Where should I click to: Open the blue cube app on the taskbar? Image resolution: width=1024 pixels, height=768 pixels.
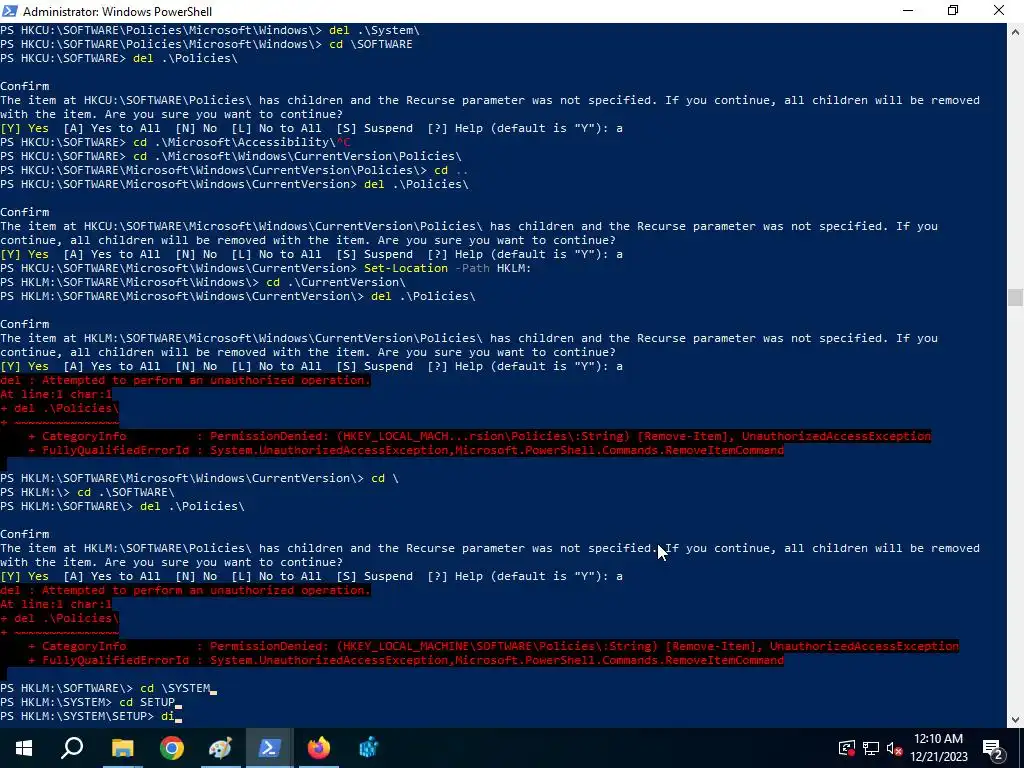[x=368, y=748]
